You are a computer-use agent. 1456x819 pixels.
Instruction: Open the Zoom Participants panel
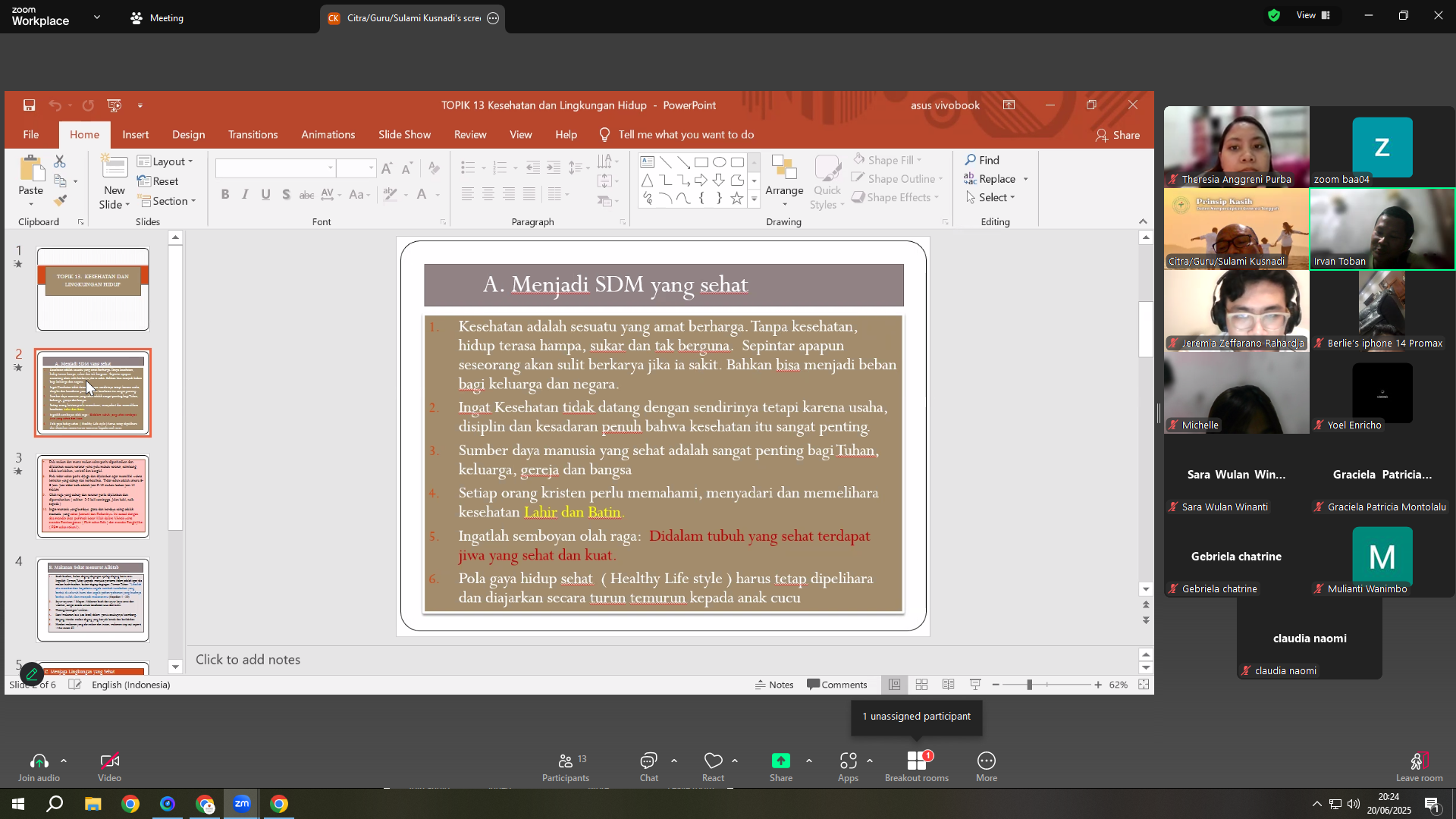click(565, 767)
